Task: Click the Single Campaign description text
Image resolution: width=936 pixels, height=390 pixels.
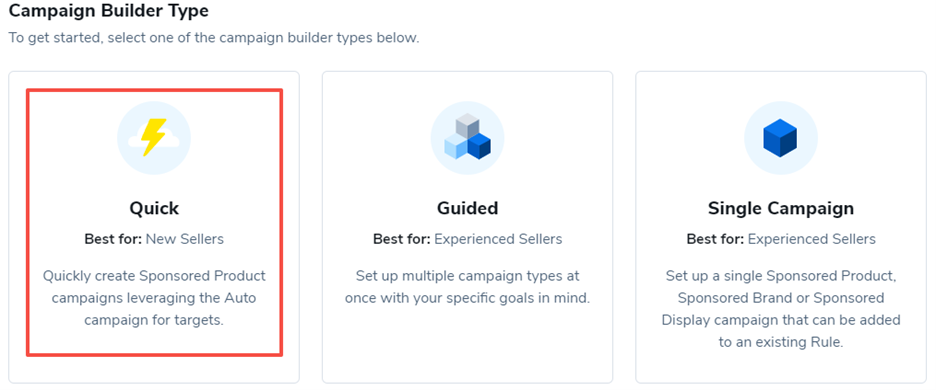Action: click(781, 309)
